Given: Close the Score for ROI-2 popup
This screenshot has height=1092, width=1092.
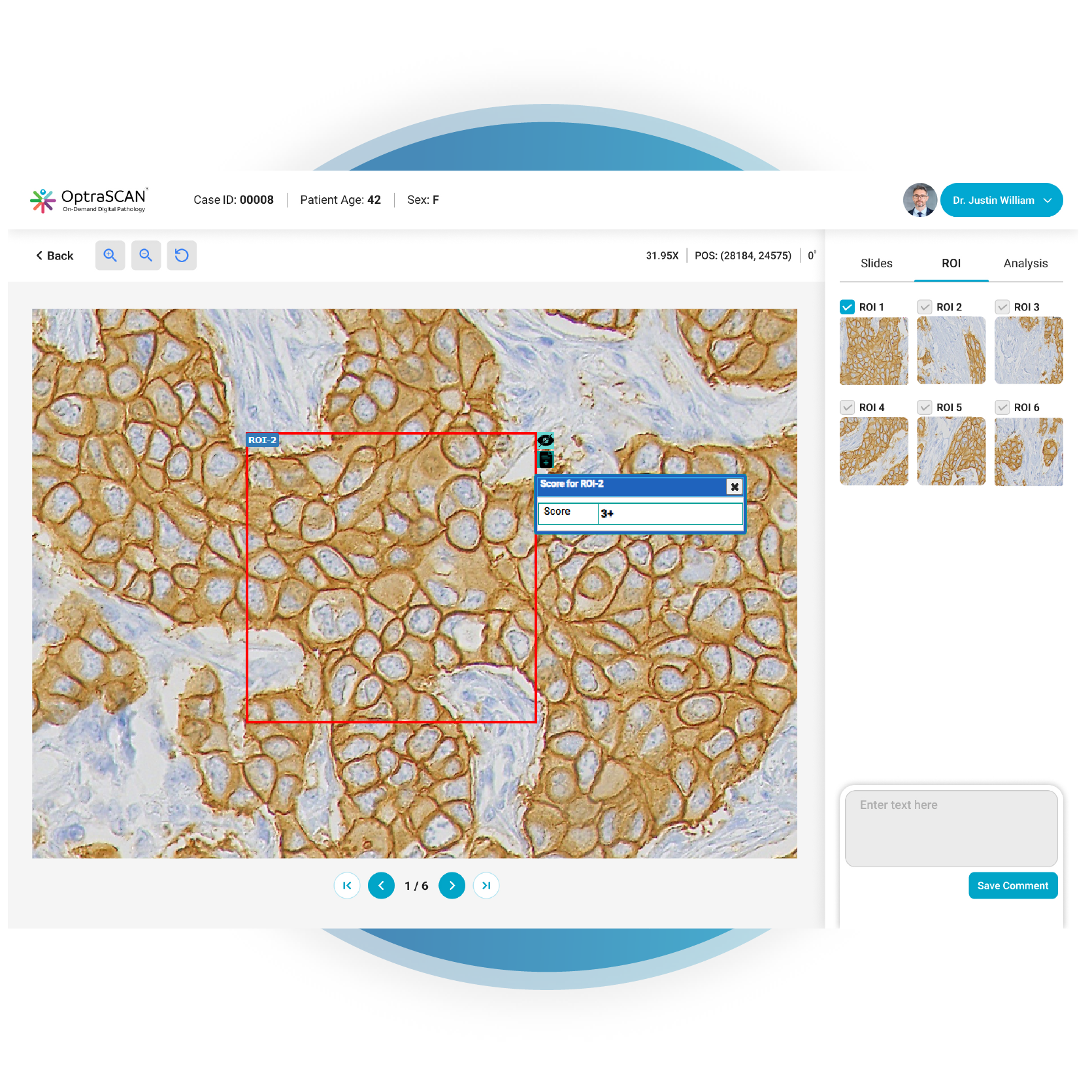Looking at the screenshot, I should tap(735, 487).
